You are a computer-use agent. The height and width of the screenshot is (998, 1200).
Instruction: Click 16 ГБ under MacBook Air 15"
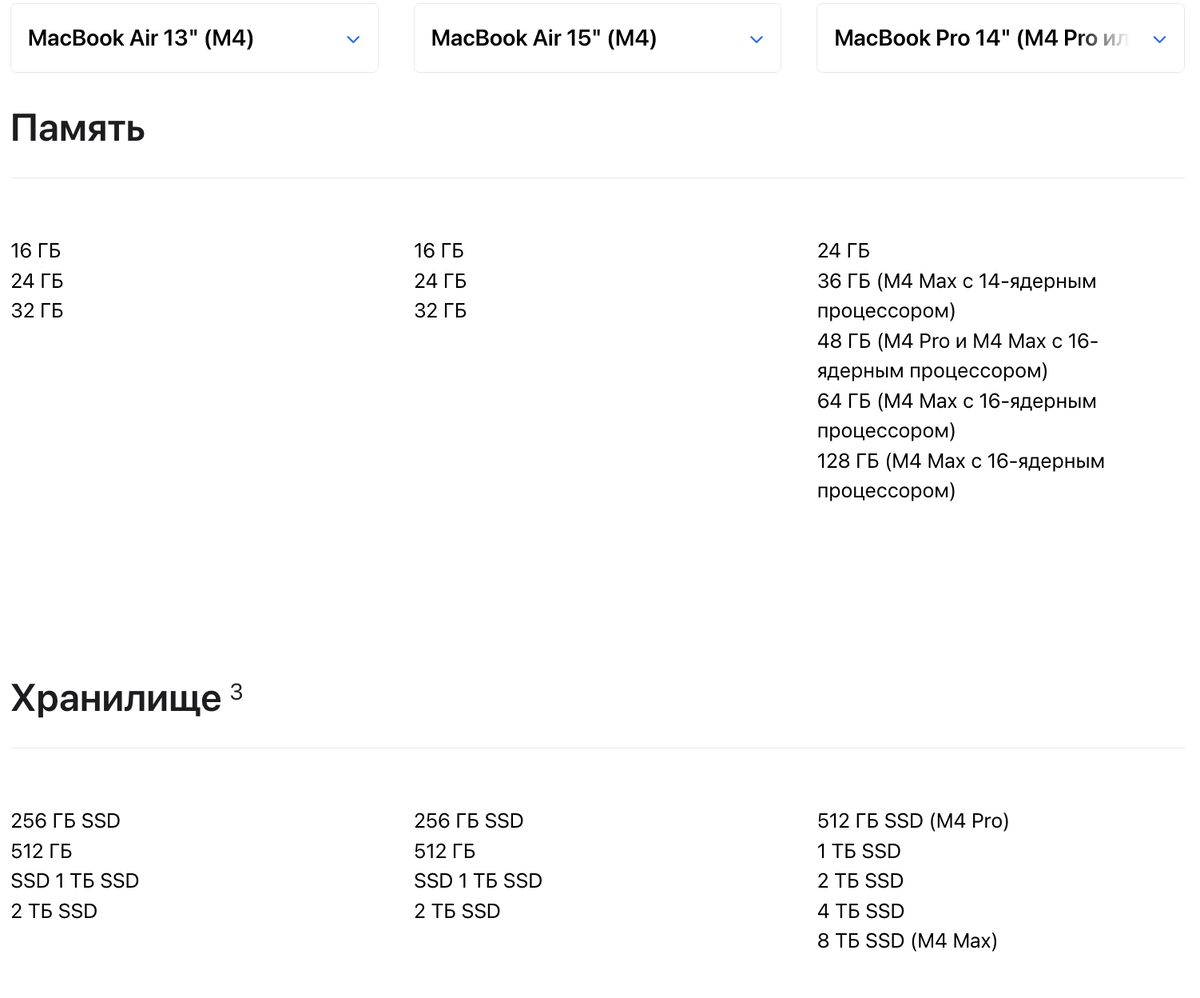(x=439, y=251)
